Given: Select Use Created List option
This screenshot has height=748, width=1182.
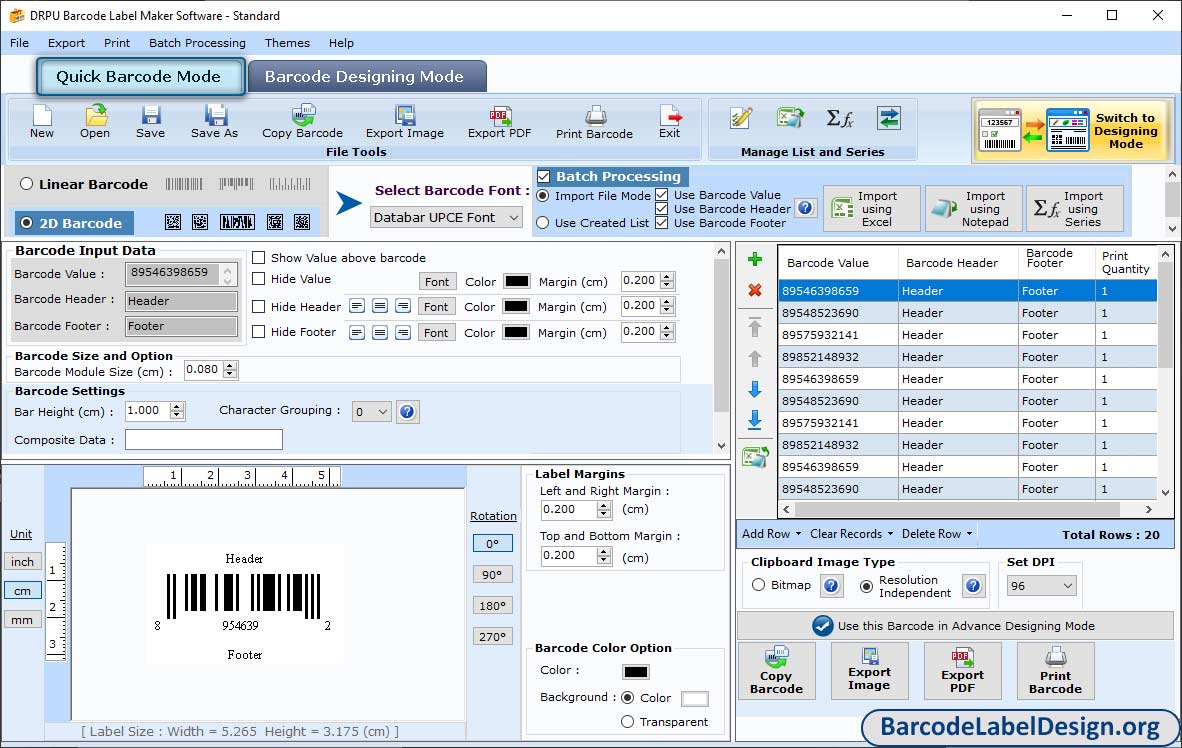Looking at the screenshot, I should (543, 223).
